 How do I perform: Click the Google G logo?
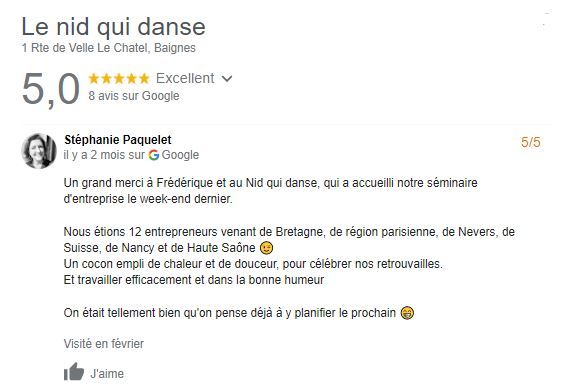(x=154, y=155)
